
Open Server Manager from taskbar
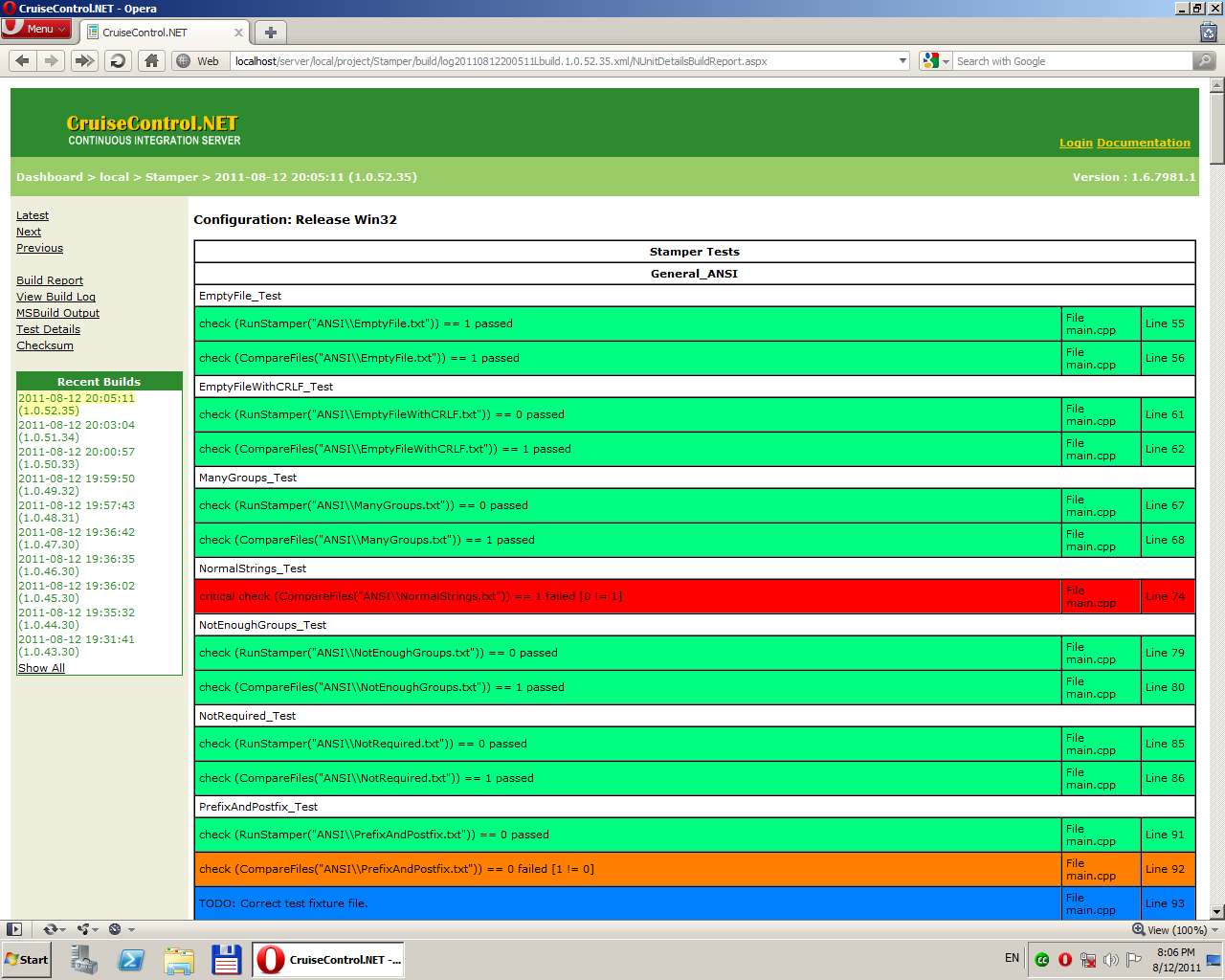pos(84,959)
